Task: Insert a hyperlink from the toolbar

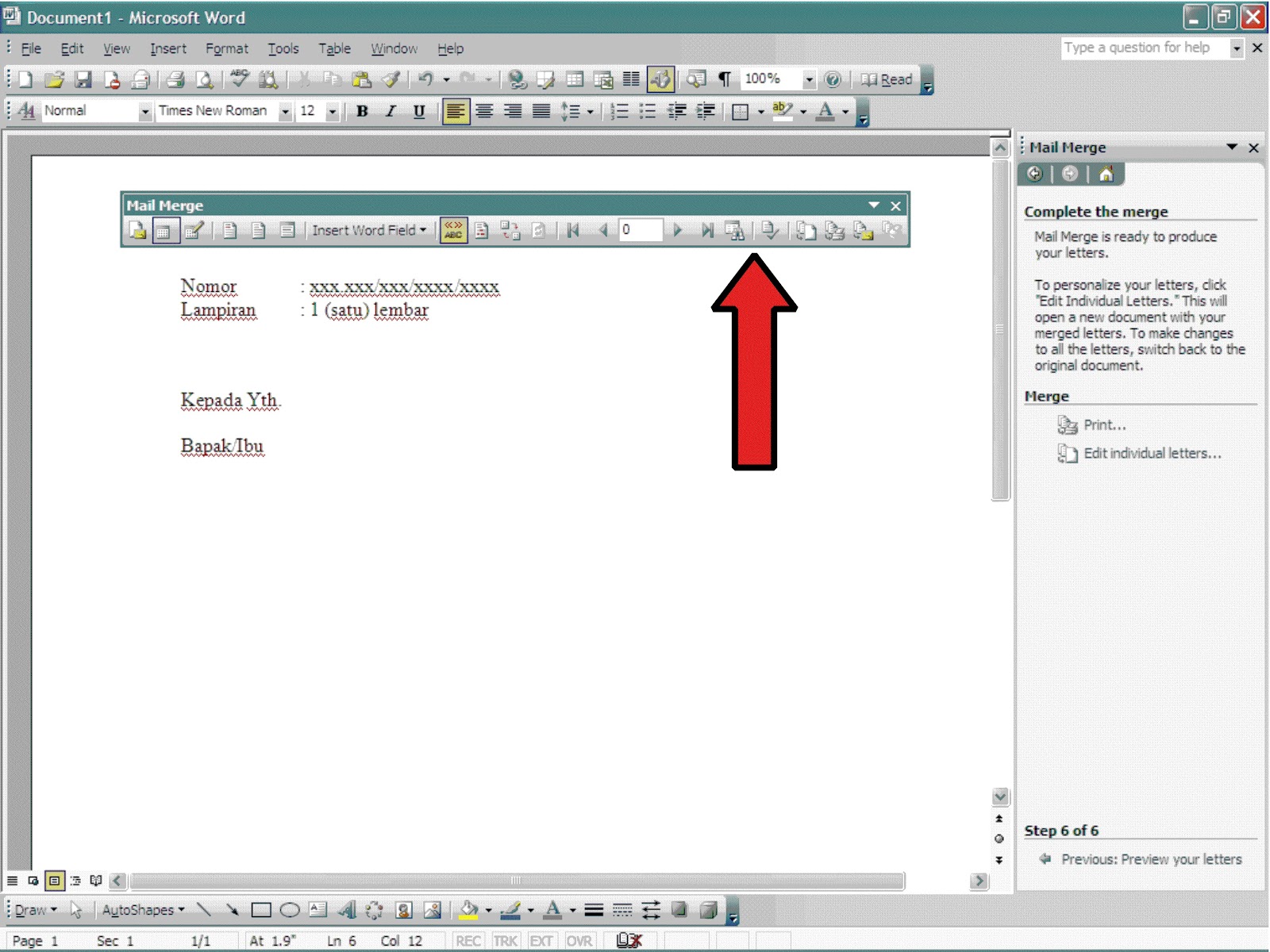Action: tap(518, 79)
